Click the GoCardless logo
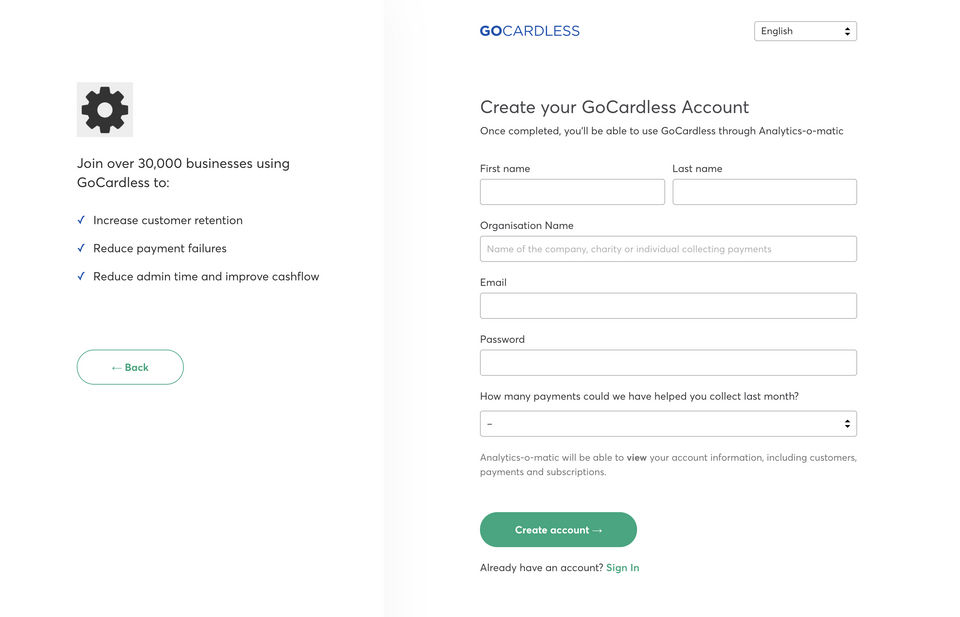 pos(529,31)
